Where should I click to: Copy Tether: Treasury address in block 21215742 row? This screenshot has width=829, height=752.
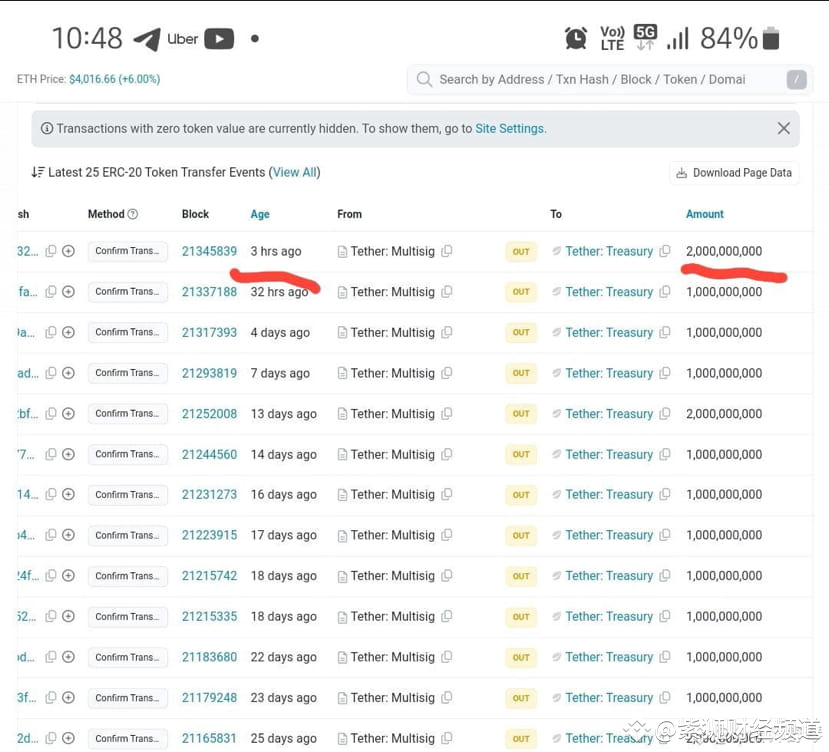(665, 575)
